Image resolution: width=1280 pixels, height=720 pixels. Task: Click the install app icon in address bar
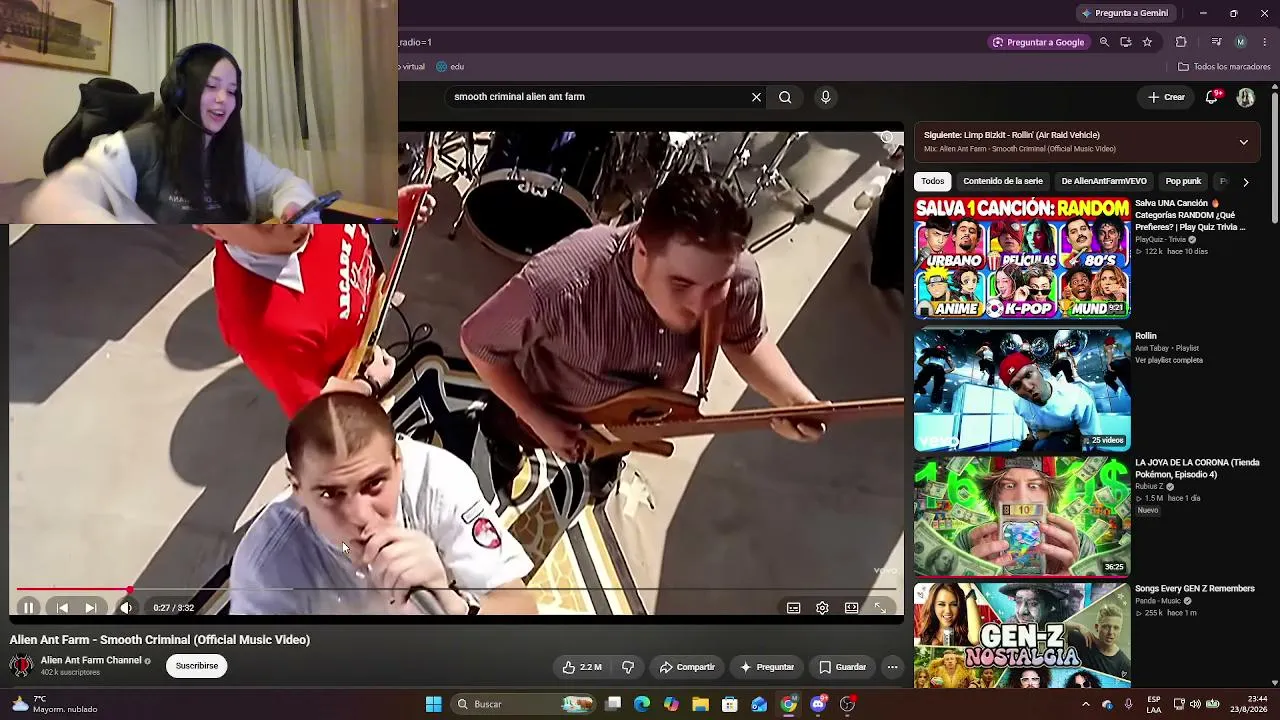tap(1126, 42)
